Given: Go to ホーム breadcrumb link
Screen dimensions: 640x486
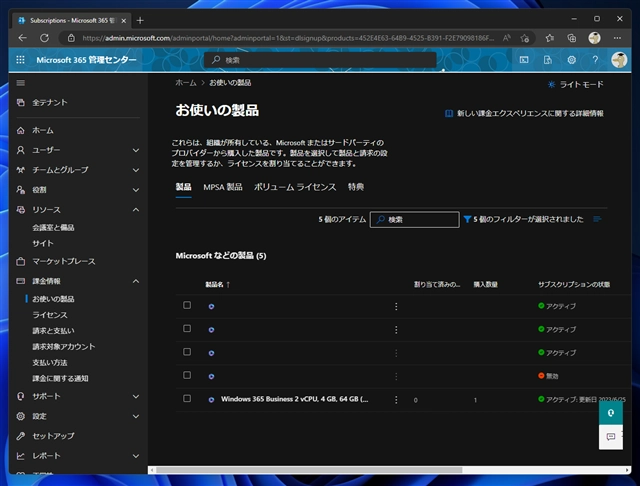Looking at the screenshot, I should tap(186, 83).
